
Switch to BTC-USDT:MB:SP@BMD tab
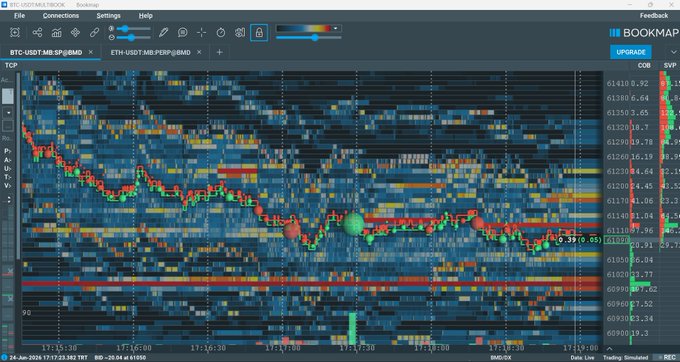[x=46, y=52]
